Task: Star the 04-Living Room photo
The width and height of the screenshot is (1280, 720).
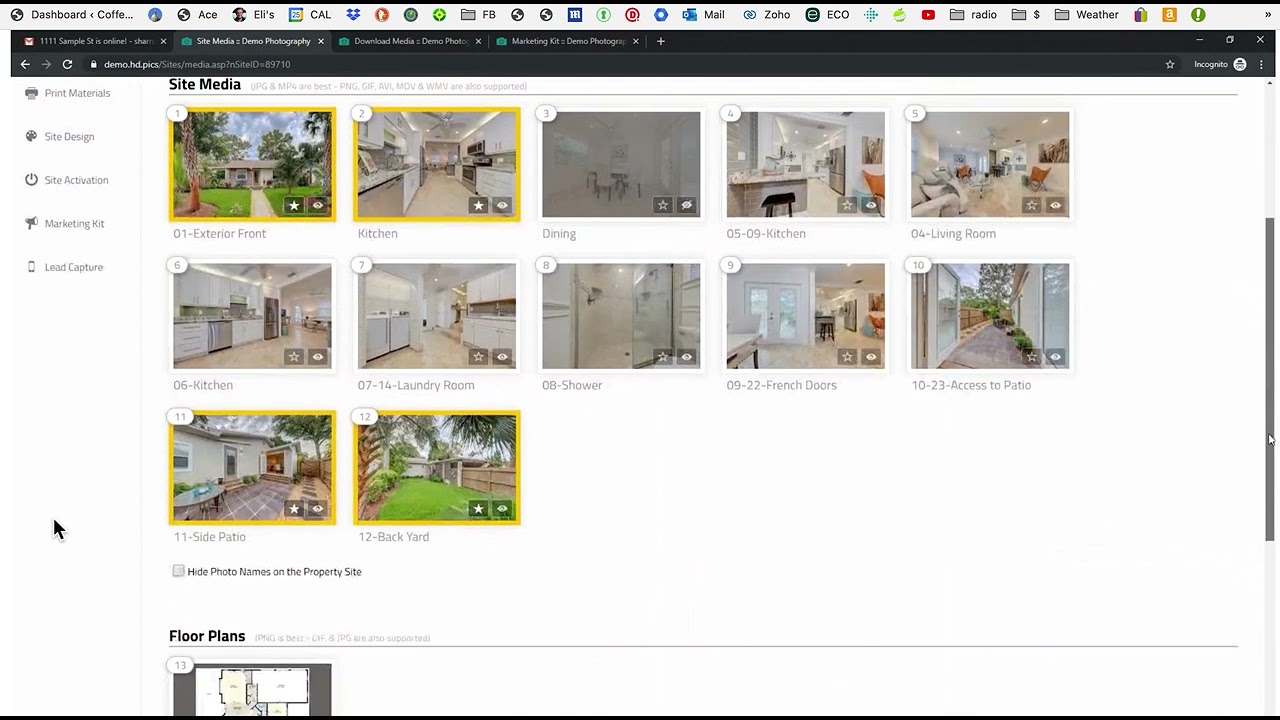Action: tap(1031, 205)
